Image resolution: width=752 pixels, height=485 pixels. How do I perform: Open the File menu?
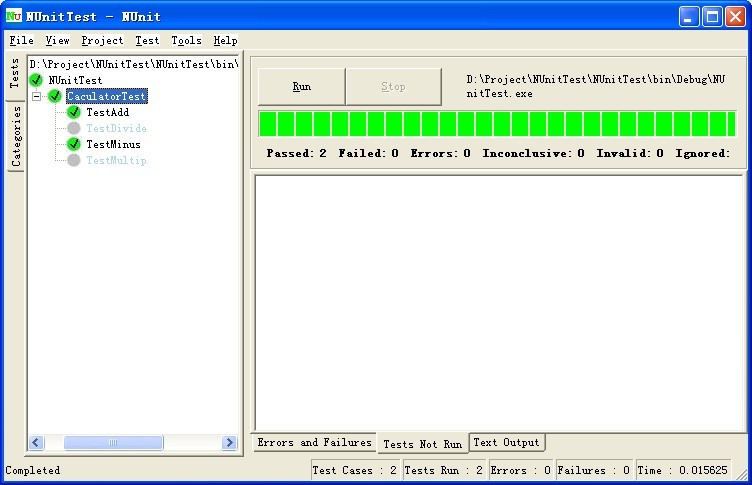[x=21, y=41]
